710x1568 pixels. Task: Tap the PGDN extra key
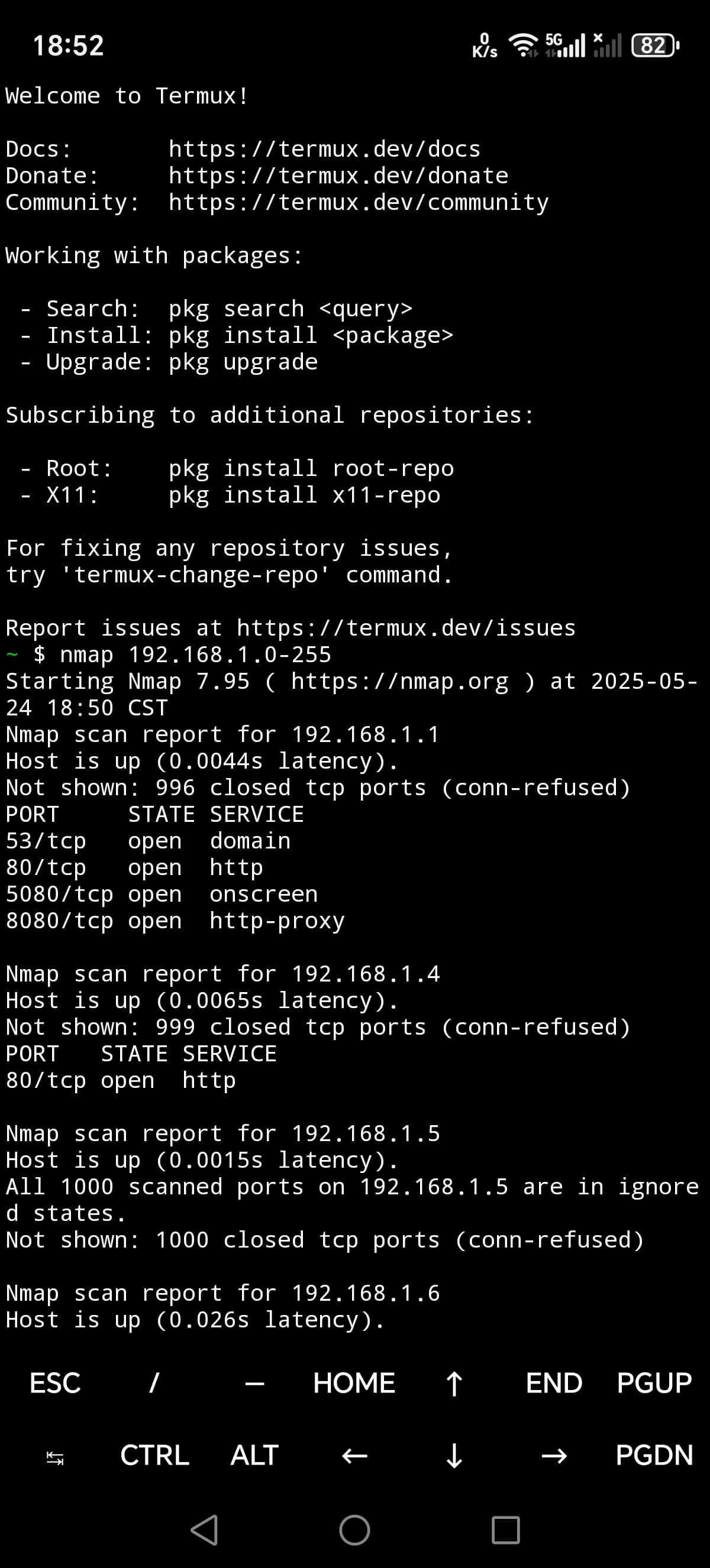[654, 1456]
